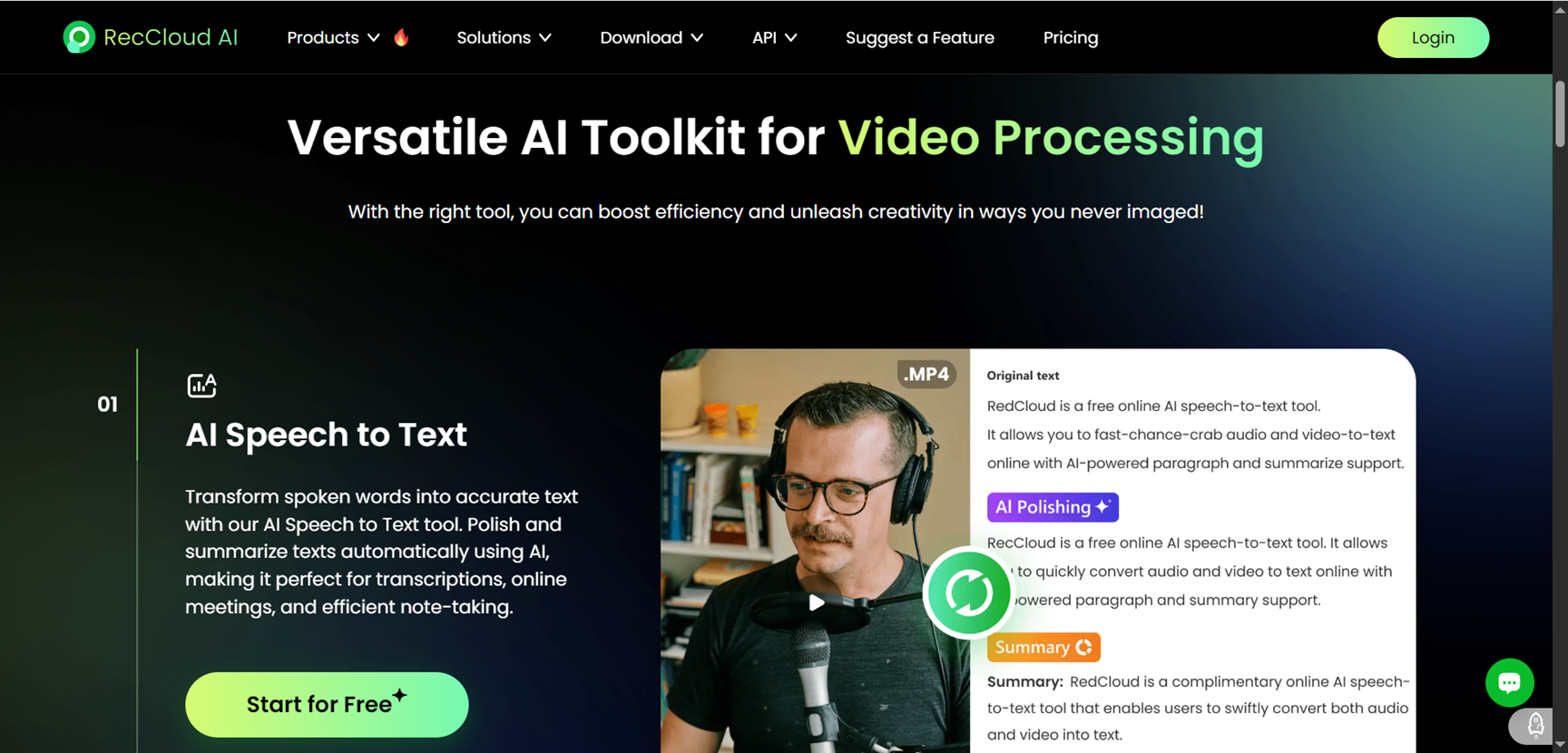Viewport: 1568px width, 753px height.
Task: Expand the API dropdown chevron
Action: (791, 38)
